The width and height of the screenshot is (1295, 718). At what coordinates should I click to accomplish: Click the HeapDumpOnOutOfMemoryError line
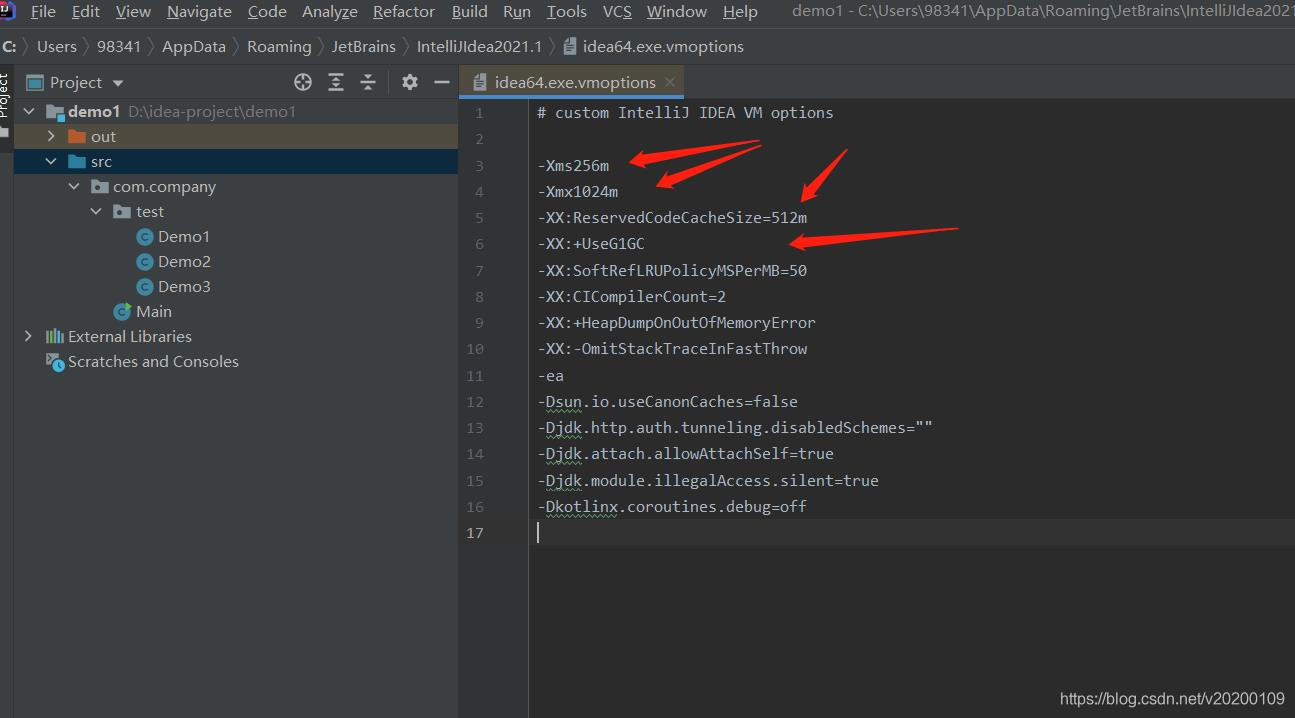(x=676, y=323)
